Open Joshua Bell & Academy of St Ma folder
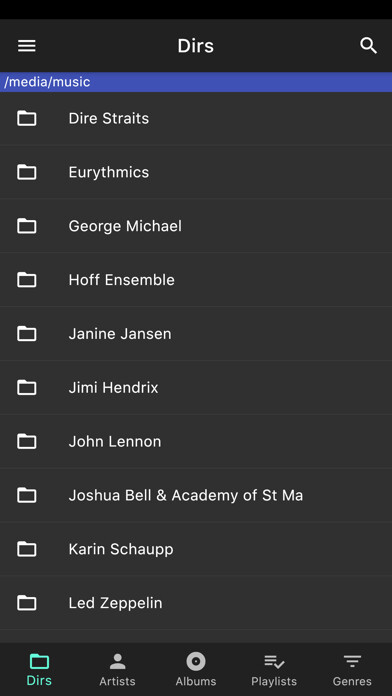The width and height of the screenshot is (392, 696). pyautogui.click(x=196, y=495)
